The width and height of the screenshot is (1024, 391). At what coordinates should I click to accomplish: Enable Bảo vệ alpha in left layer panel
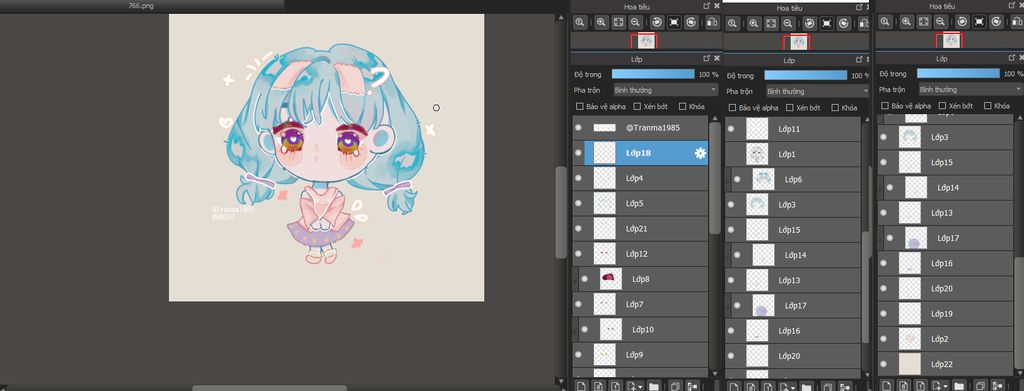(x=579, y=106)
